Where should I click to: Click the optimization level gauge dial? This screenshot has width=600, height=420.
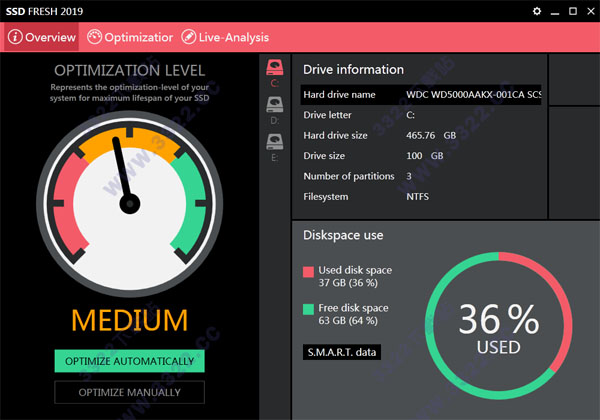tap(130, 204)
